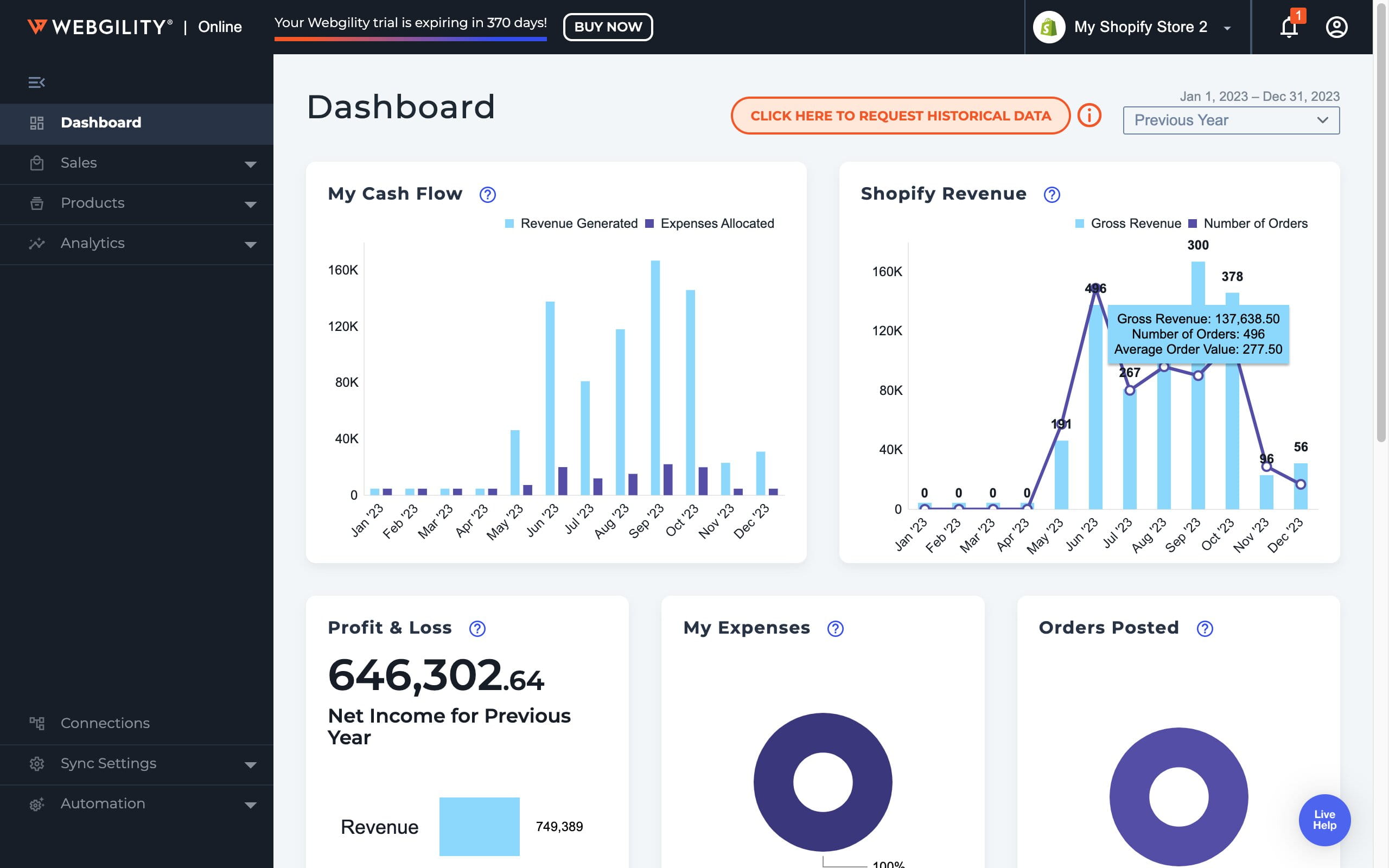Screen dimensions: 1389x868
Task: Click the Jul '23 orders line point
Action: tap(1130, 391)
